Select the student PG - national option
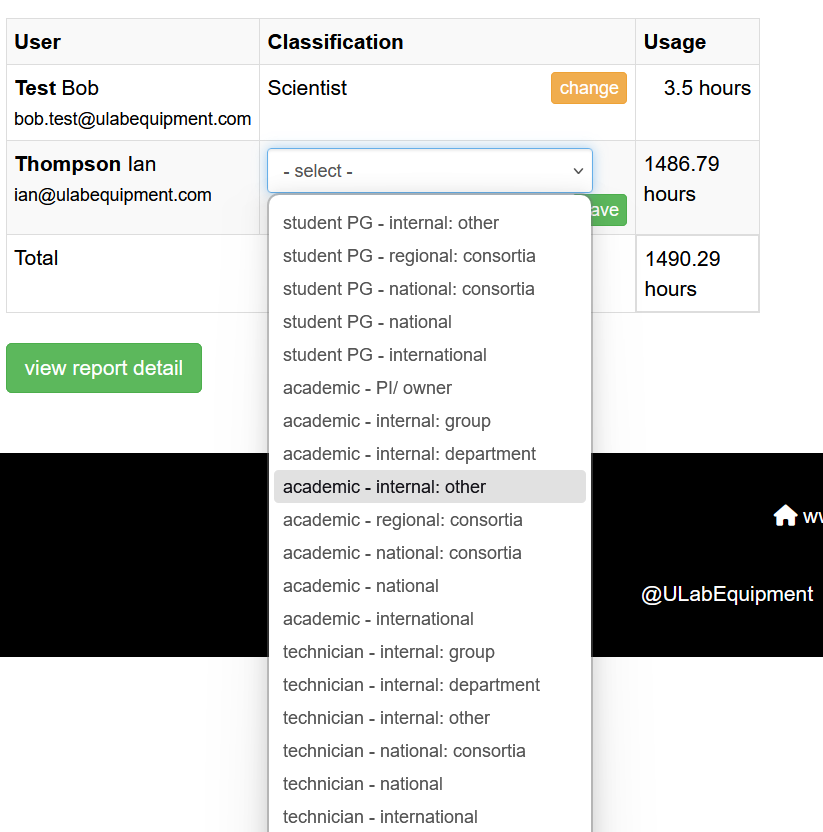 coord(430,322)
